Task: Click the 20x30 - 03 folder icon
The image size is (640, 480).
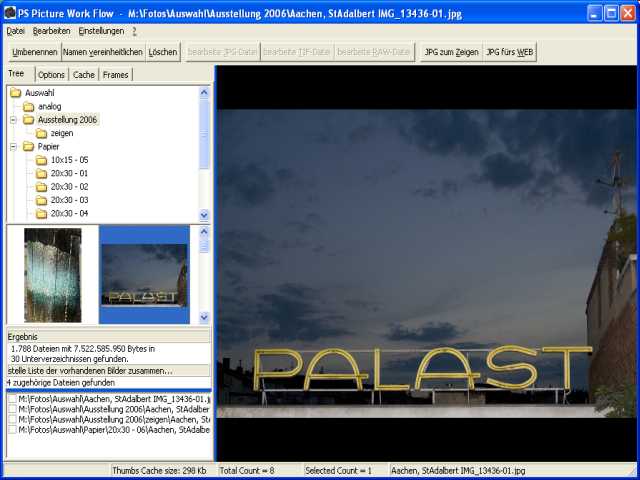Action: click(41, 200)
